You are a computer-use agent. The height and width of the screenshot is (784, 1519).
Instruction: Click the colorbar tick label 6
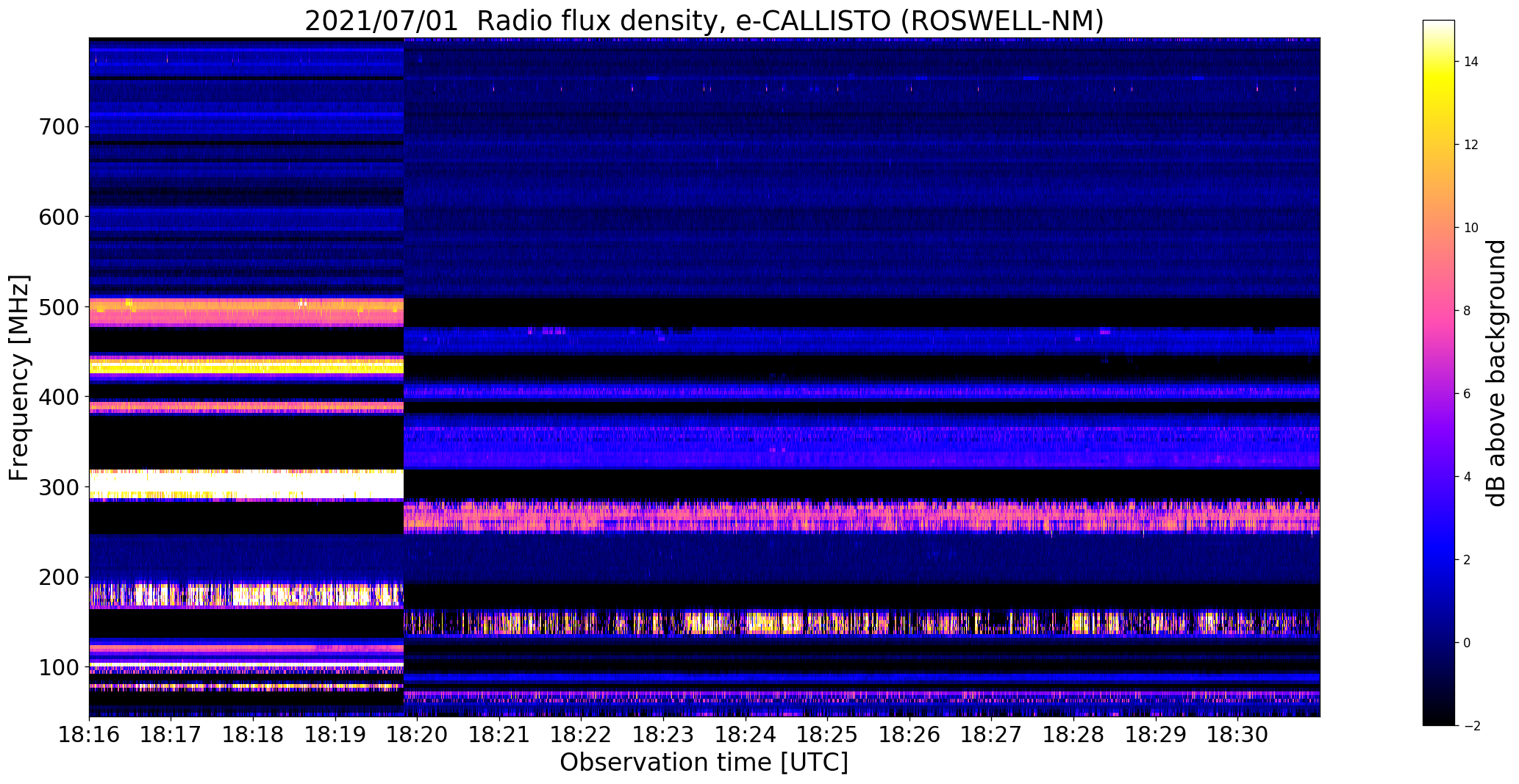(x=1468, y=394)
